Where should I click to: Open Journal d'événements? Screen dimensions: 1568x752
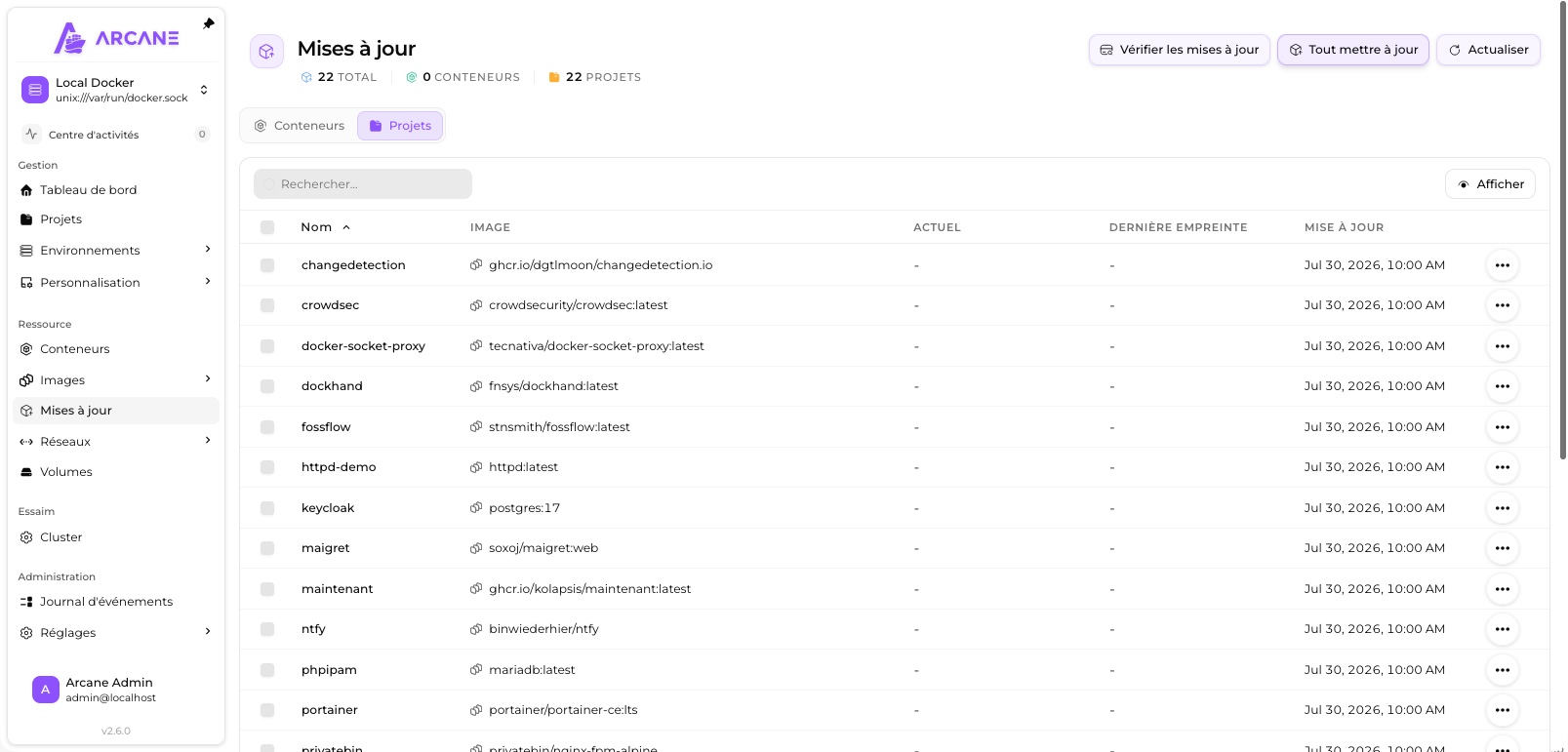coord(115,602)
